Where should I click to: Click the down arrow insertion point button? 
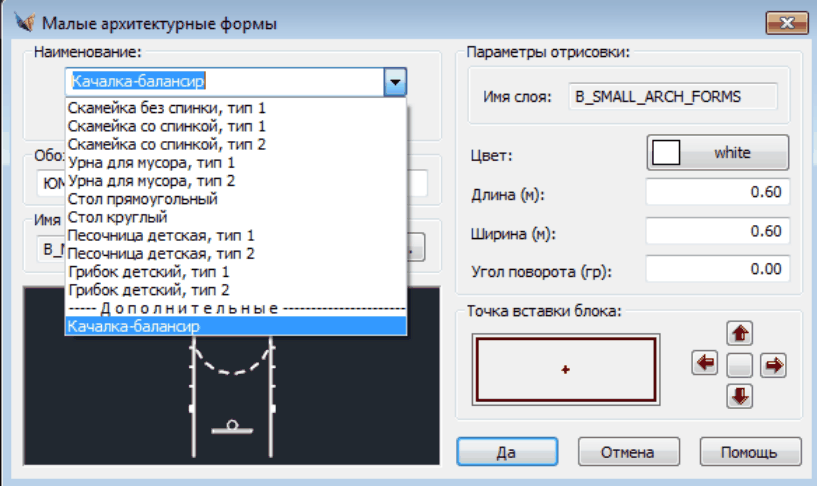(742, 396)
